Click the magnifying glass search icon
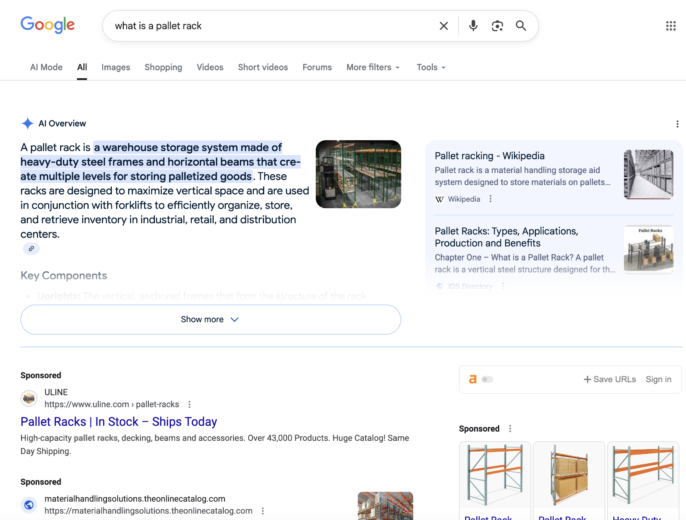 point(521,26)
